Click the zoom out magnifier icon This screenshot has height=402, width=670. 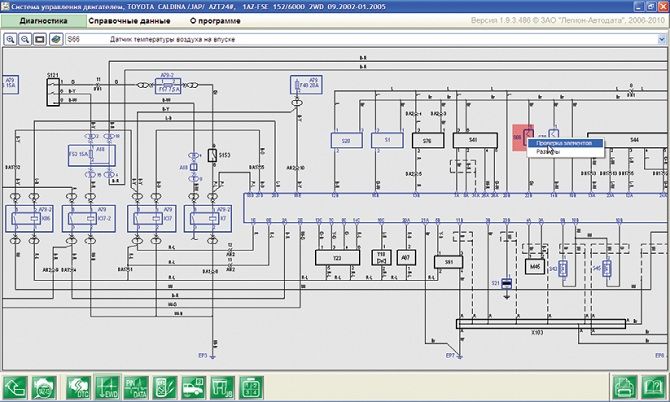click(x=25, y=39)
